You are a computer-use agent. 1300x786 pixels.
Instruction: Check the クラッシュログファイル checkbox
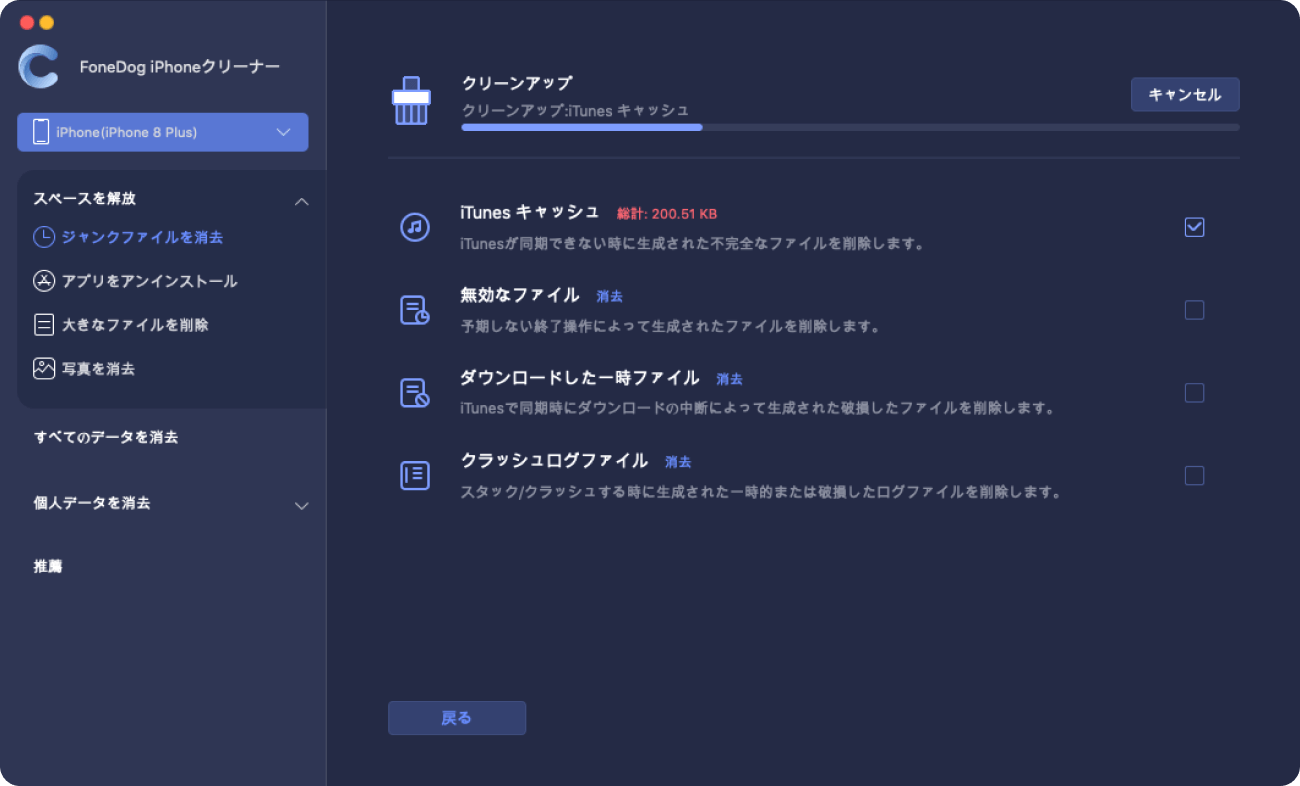[x=1194, y=475]
